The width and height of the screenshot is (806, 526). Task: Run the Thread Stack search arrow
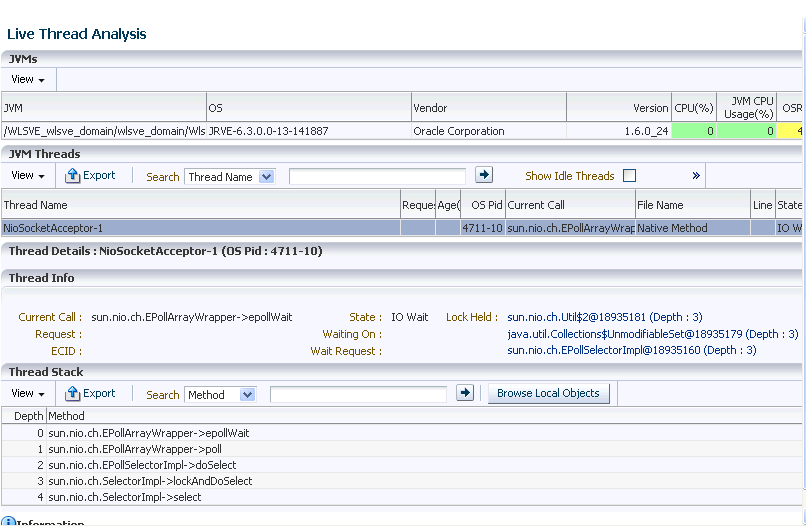(x=465, y=393)
